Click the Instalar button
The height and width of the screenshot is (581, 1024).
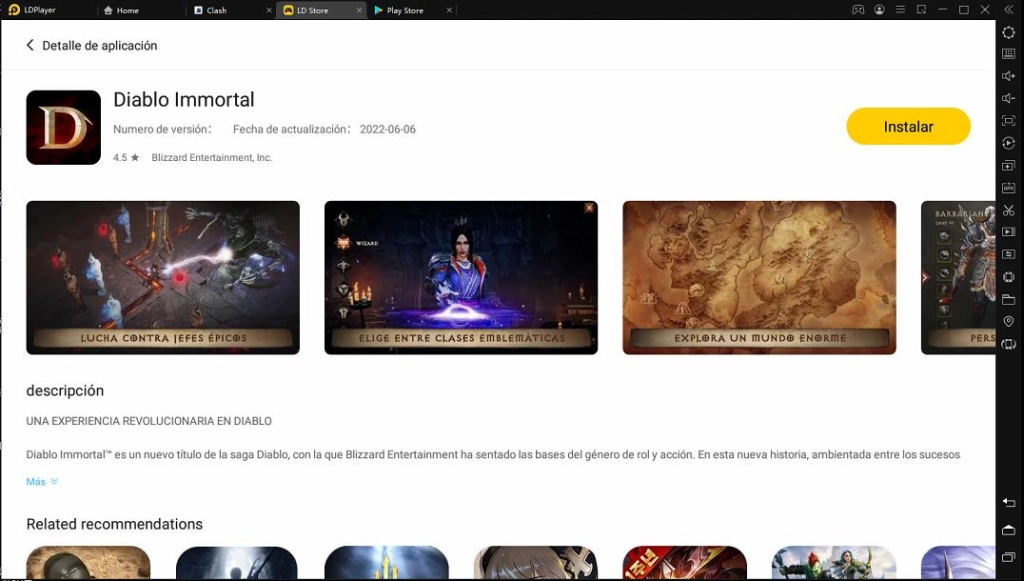pos(908,127)
